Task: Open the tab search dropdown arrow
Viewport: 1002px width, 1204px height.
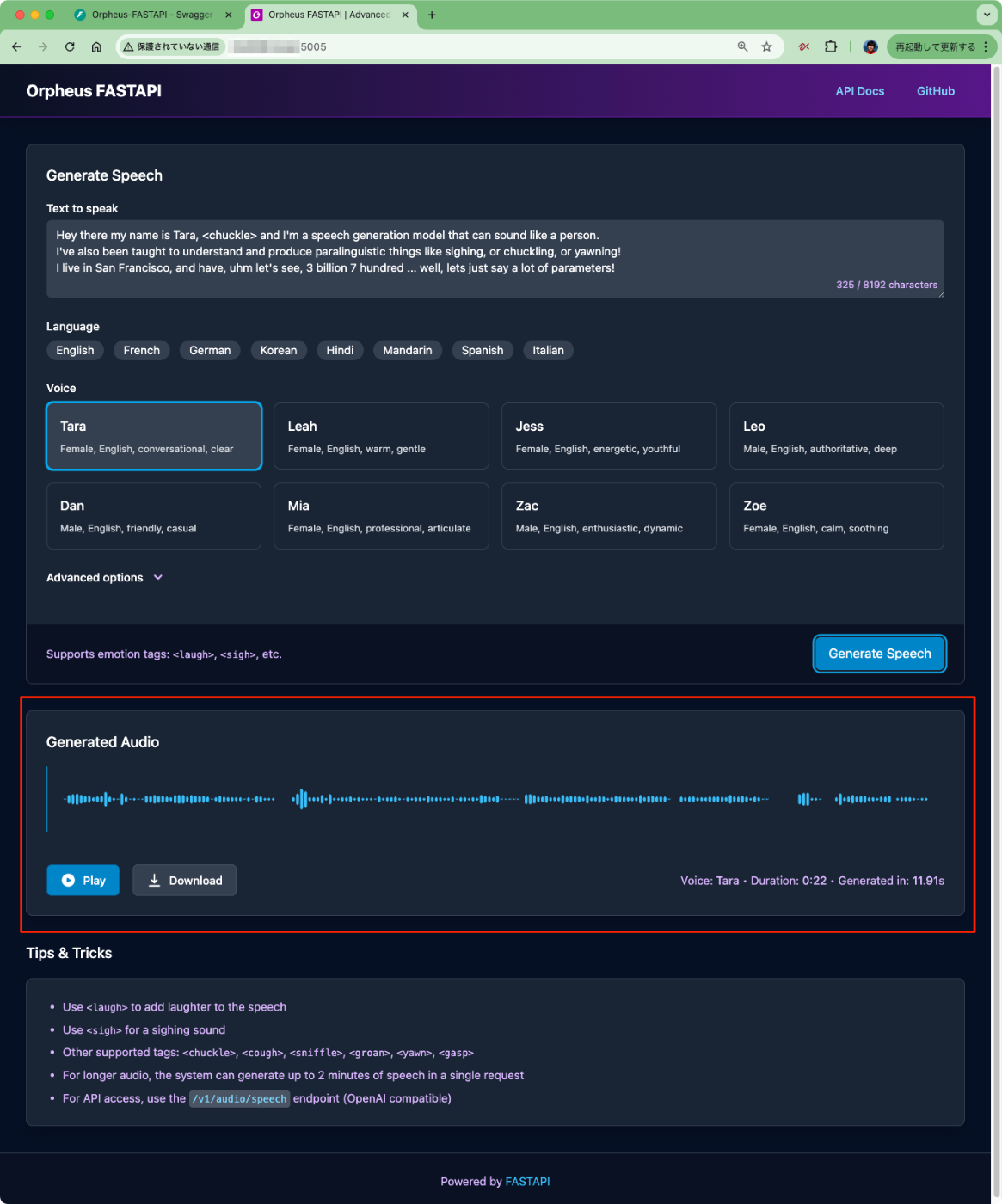Action: tap(986, 15)
